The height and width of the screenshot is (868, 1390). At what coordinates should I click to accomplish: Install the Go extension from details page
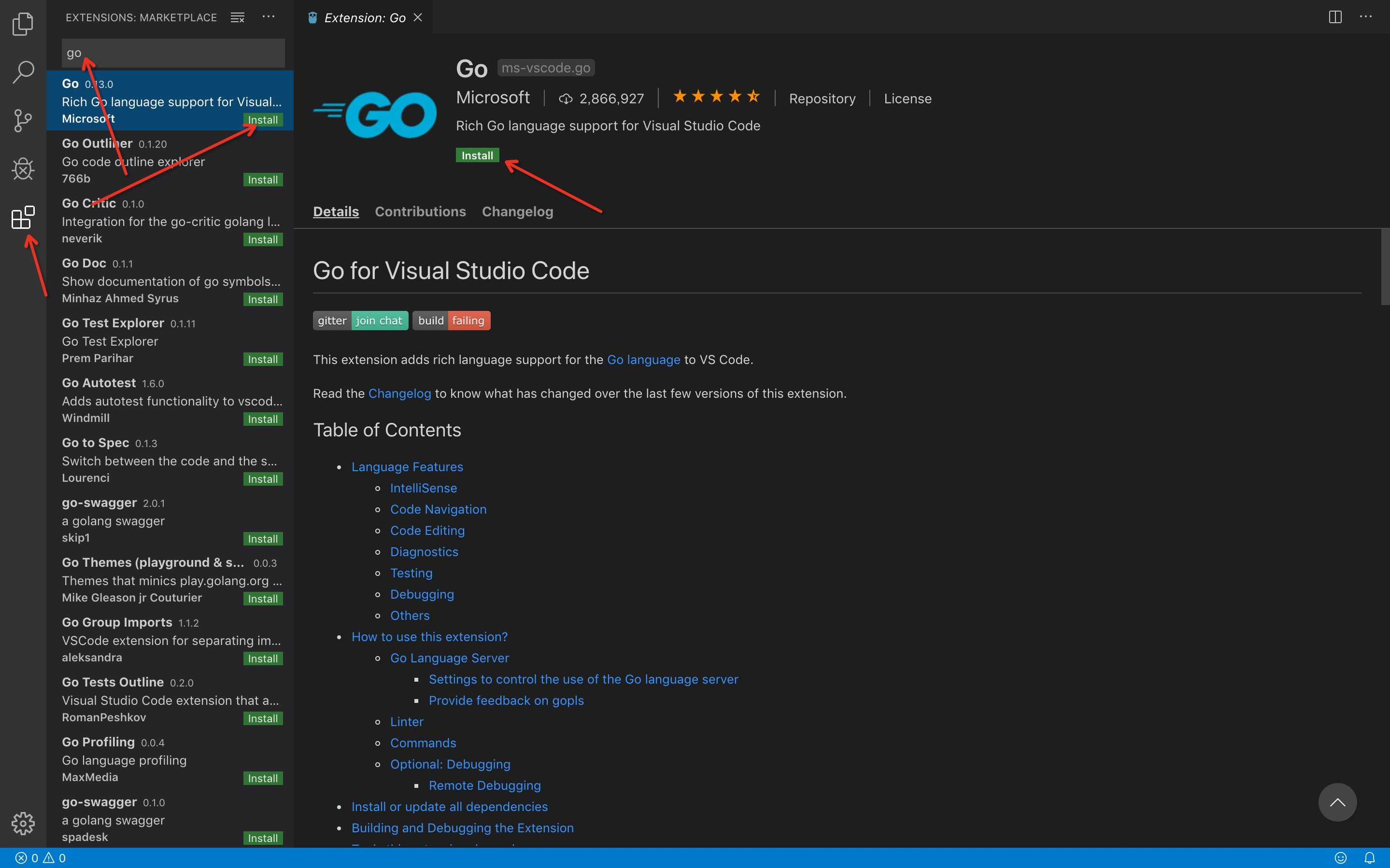[x=477, y=155]
